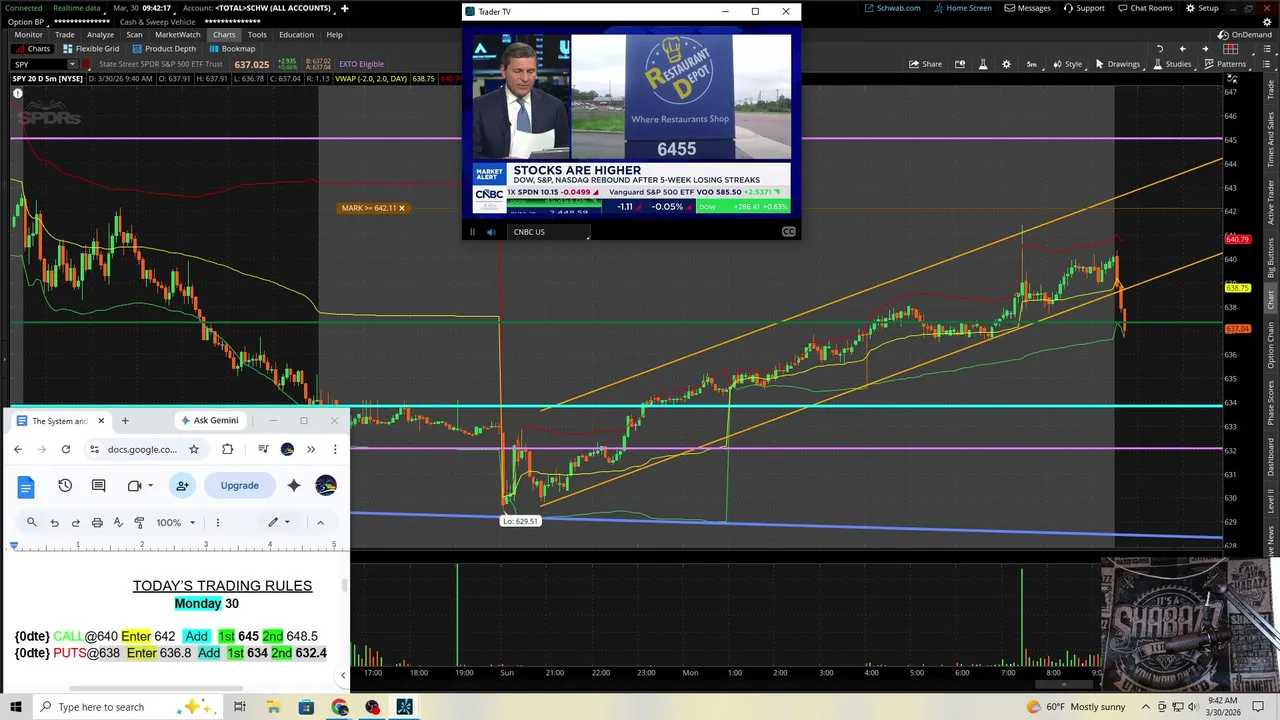Image resolution: width=1280 pixels, height=720 pixels.
Task: Open chart settings gear icon
Action: pos(1006,64)
